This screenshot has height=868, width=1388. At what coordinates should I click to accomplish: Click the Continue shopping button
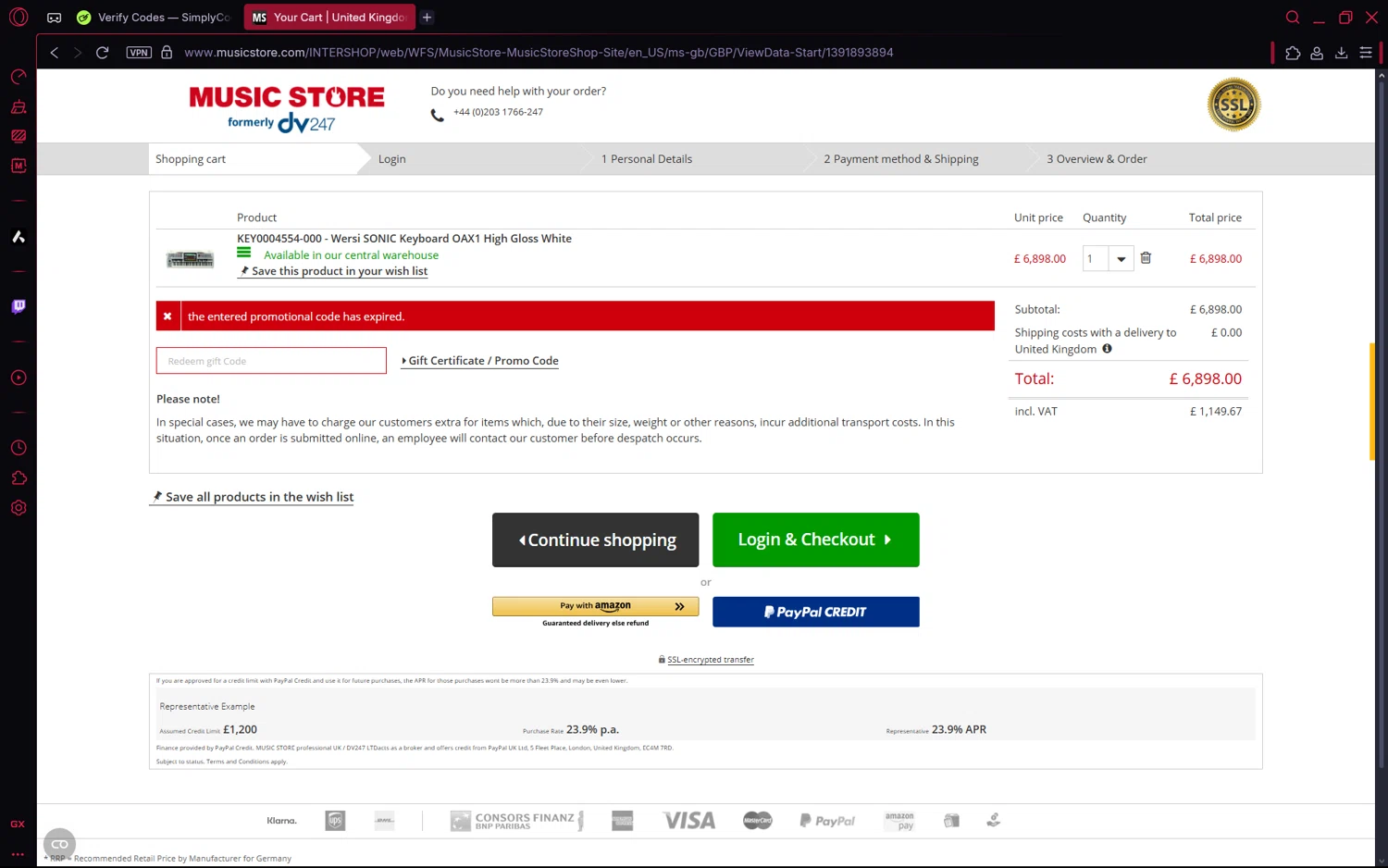point(596,539)
